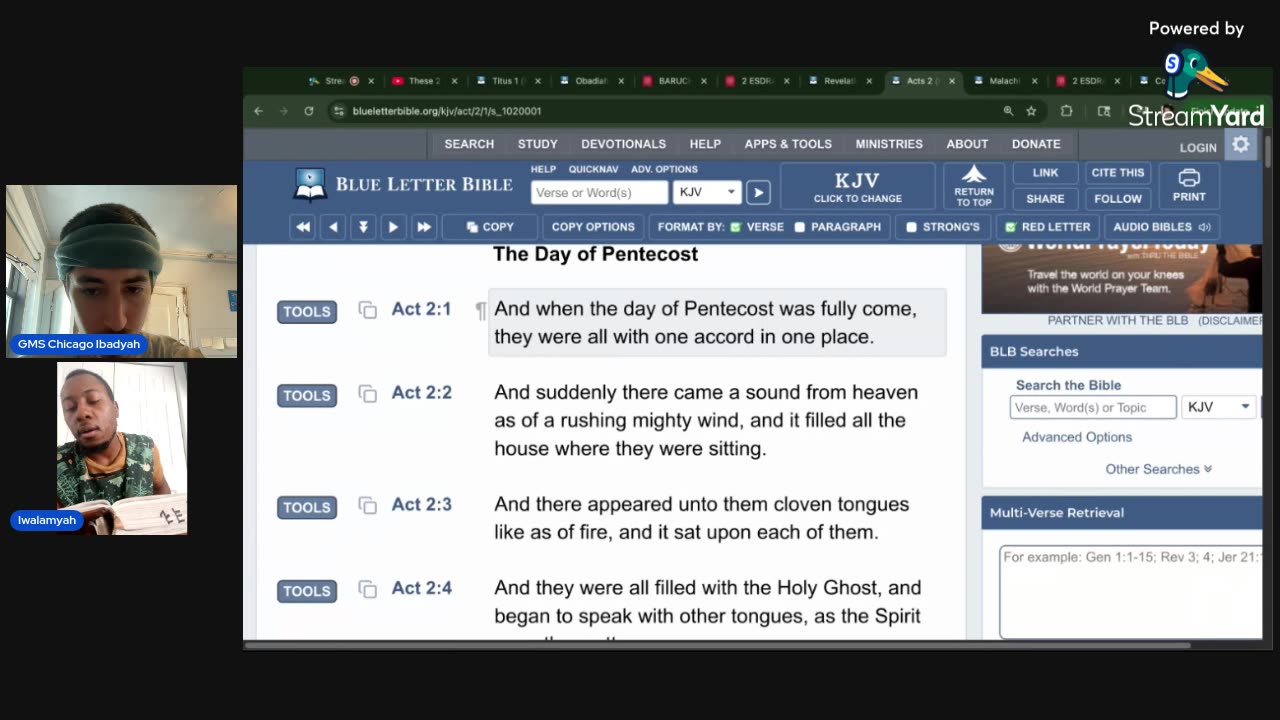Enable the Strong's checkbox
The image size is (1280, 720).
[911, 227]
